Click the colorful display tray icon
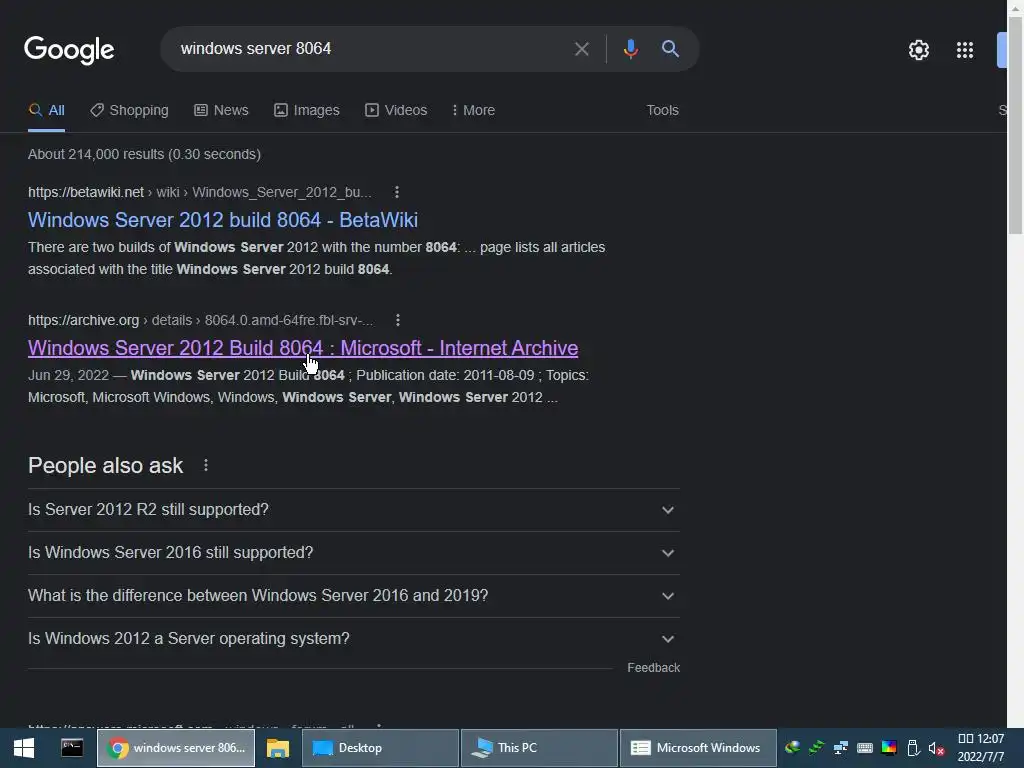1024x768 pixels. coord(889,748)
